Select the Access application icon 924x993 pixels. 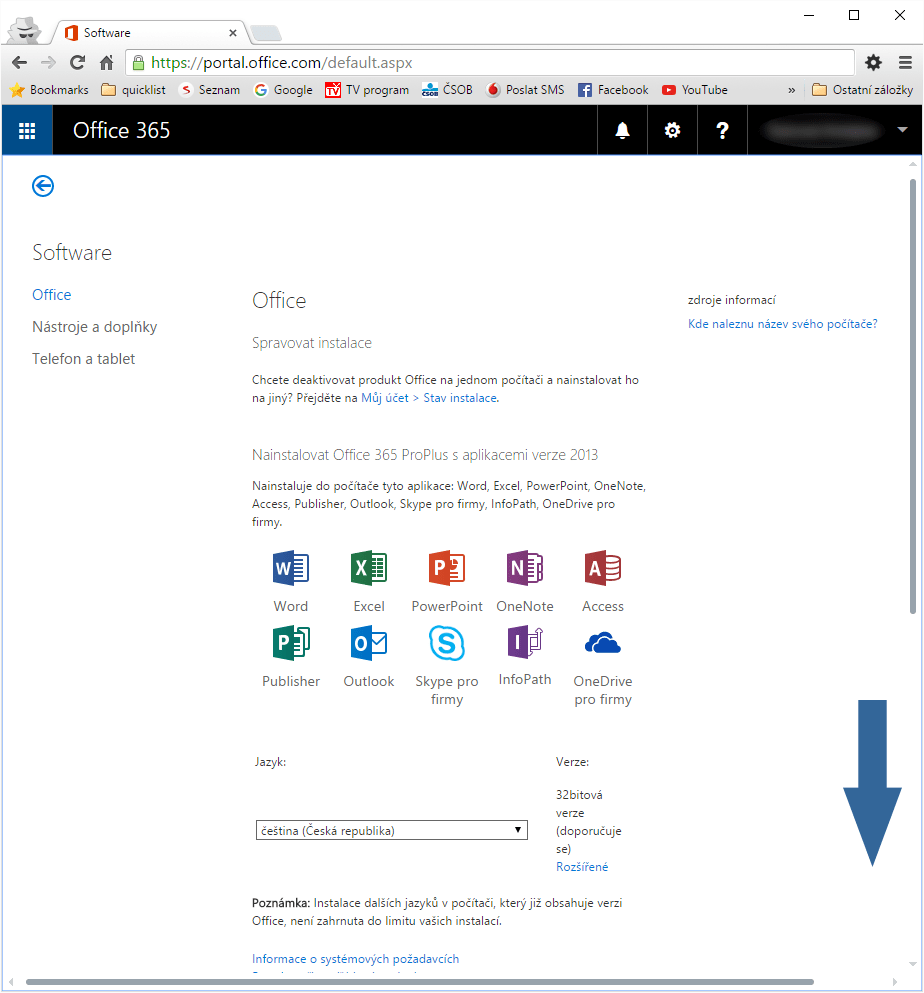tap(602, 567)
